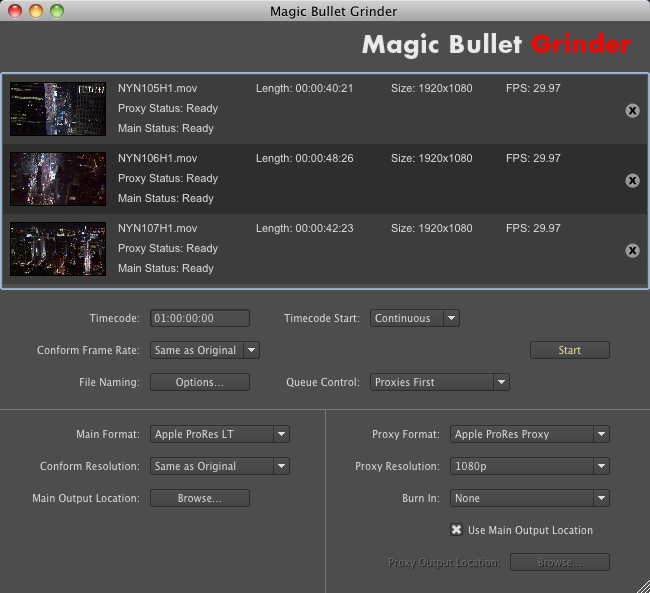Viewport: 650px width, 593px height.
Task: Open the Main Format dropdown
Action: pos(220,434)
